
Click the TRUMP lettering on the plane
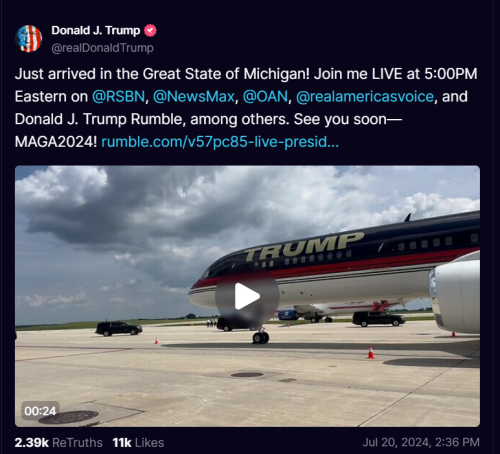(x=304, y=246)
